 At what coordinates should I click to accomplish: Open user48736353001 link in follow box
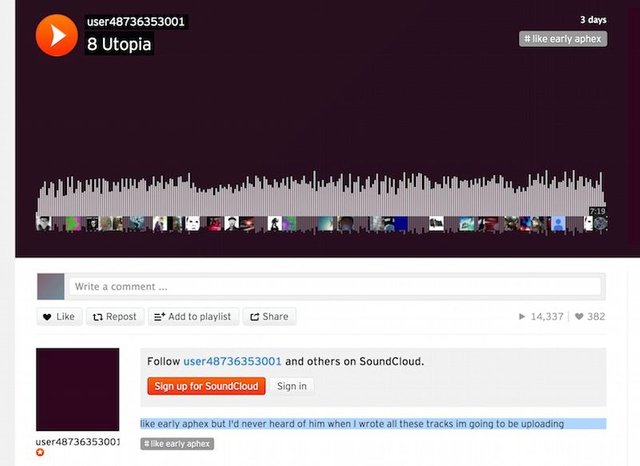pos(232,362)
